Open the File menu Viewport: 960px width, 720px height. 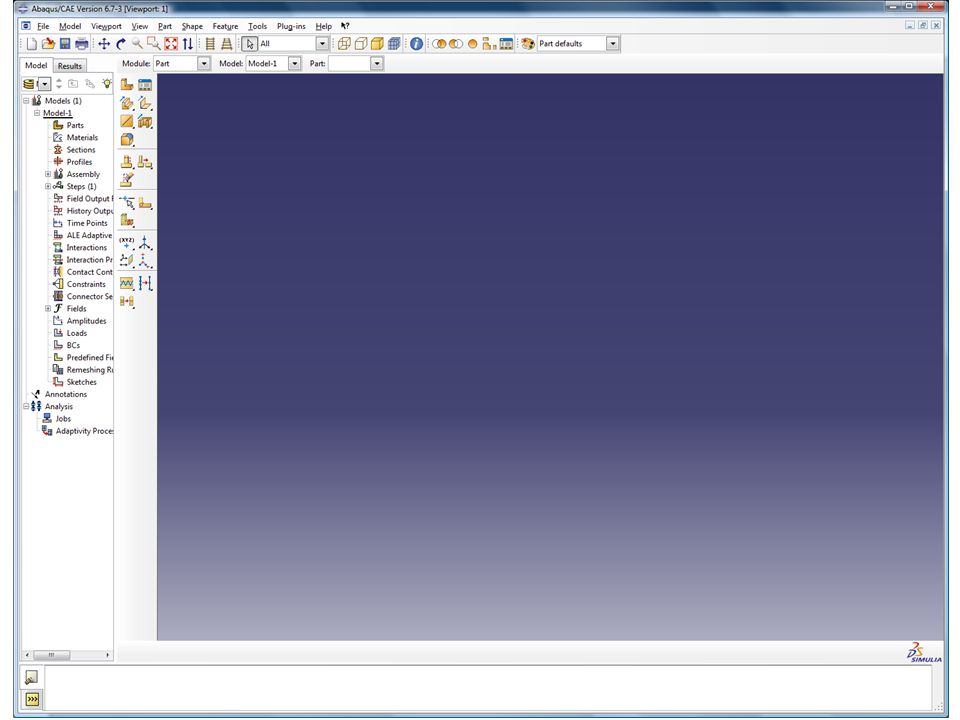point(43,26)
